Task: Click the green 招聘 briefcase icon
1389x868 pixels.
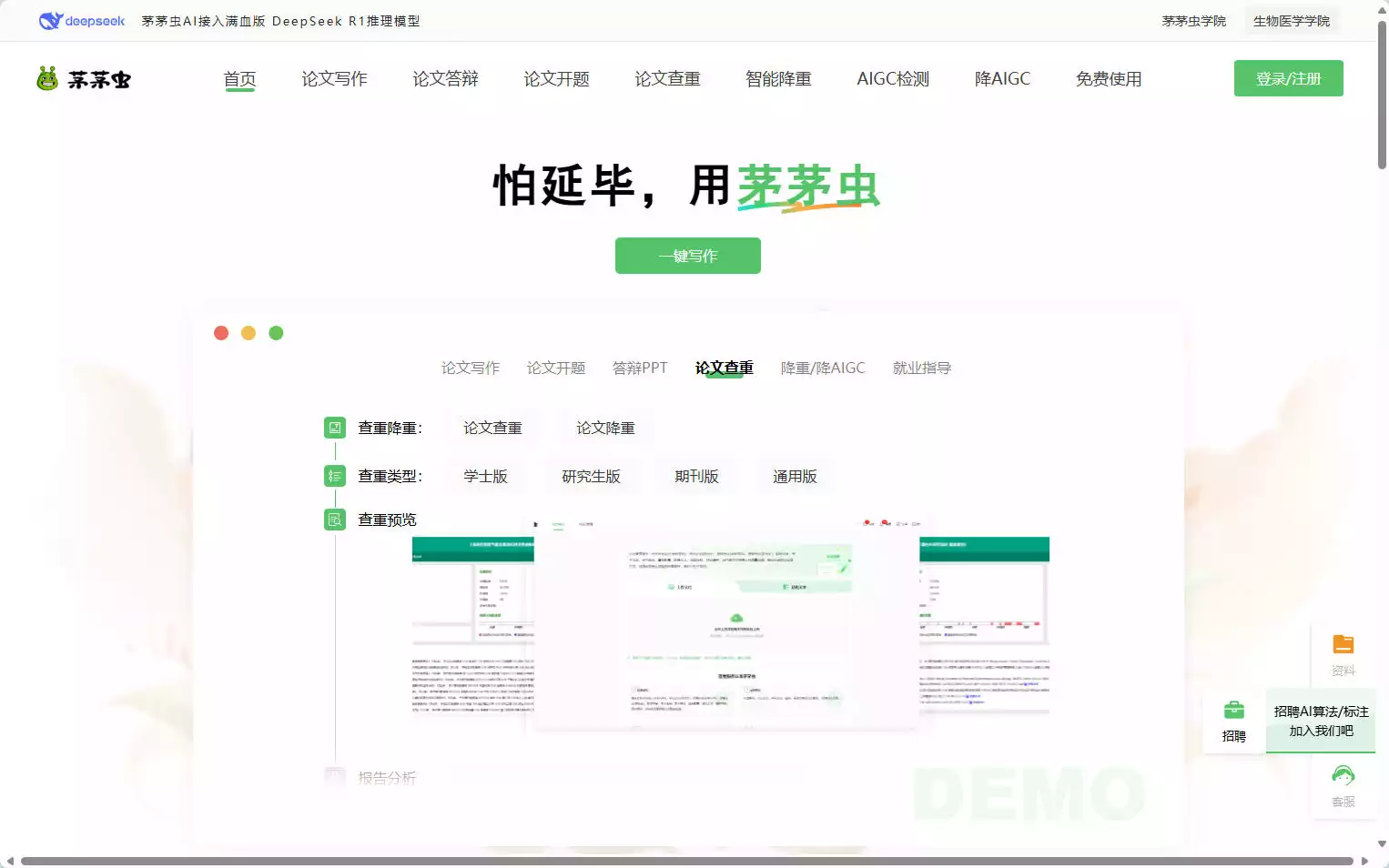Action: [x=1233, y=710]
